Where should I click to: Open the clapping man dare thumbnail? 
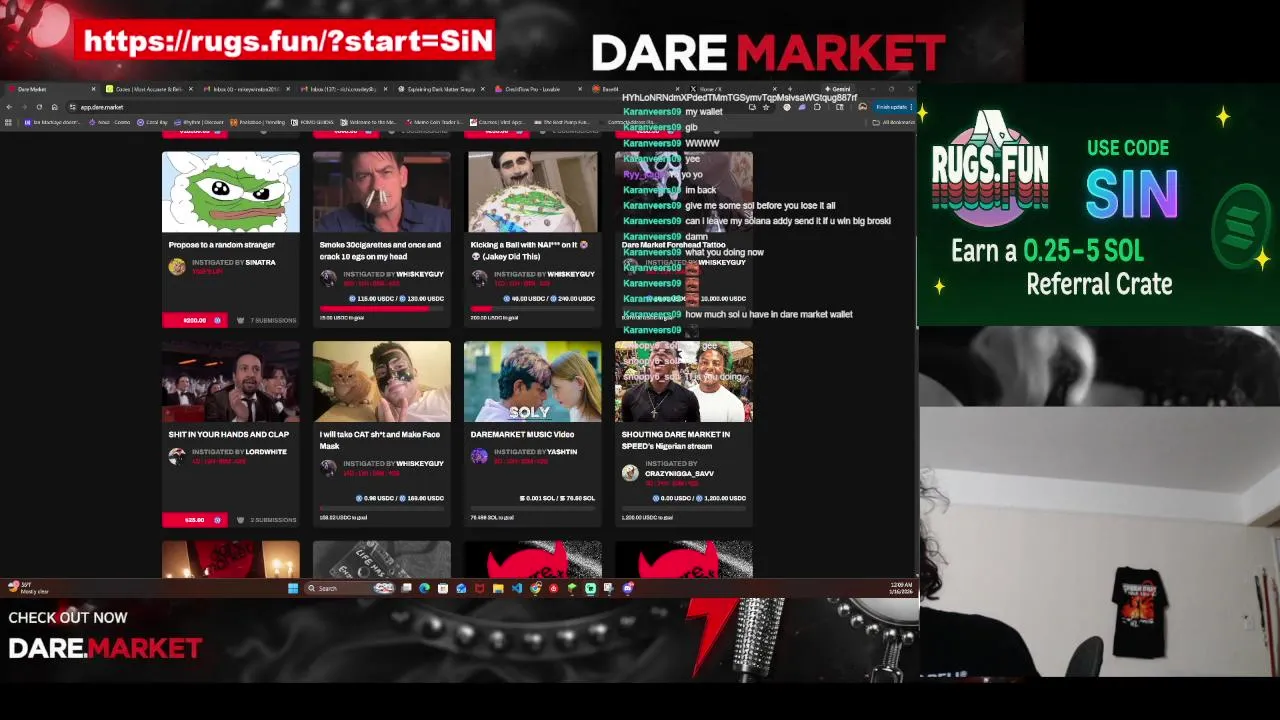click(x=231, y=382)
